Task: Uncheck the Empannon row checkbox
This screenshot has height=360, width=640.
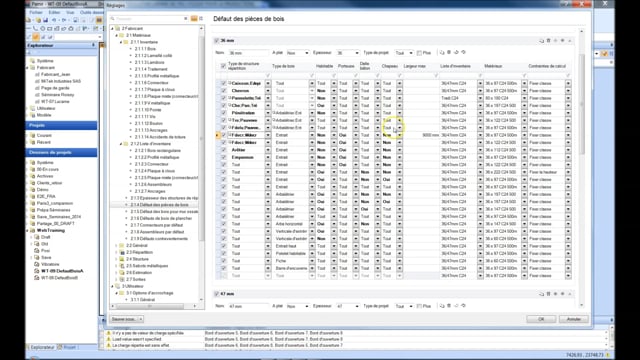Action: click(223, 157)
